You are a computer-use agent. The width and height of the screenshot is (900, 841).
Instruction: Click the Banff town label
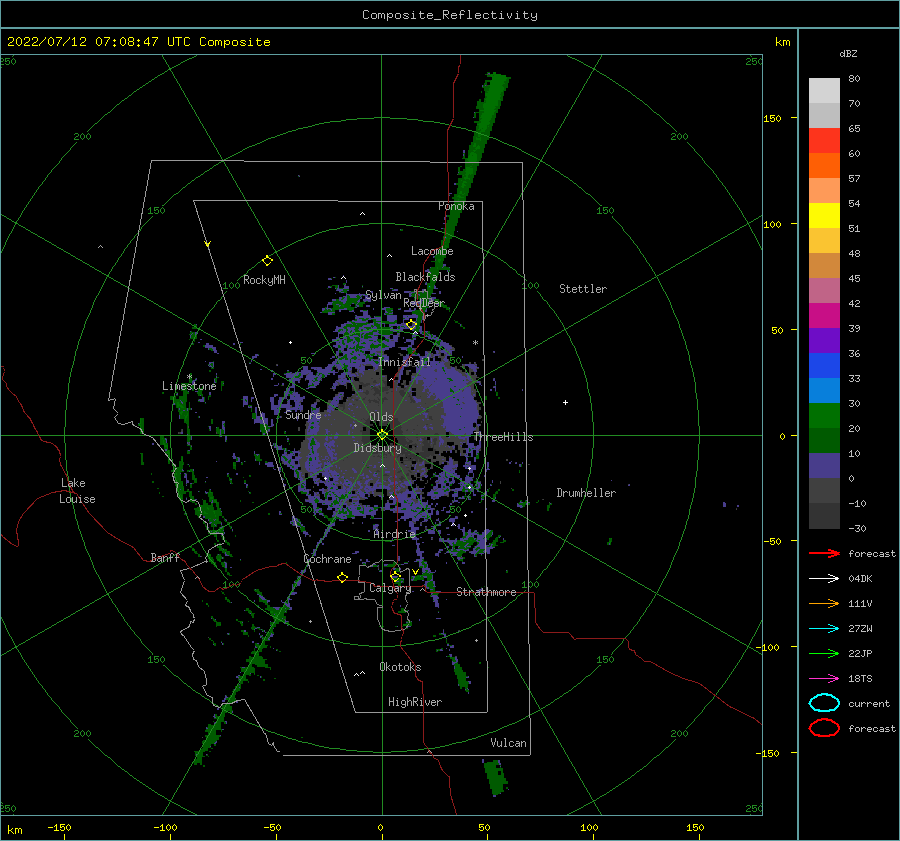click(165, 558)
